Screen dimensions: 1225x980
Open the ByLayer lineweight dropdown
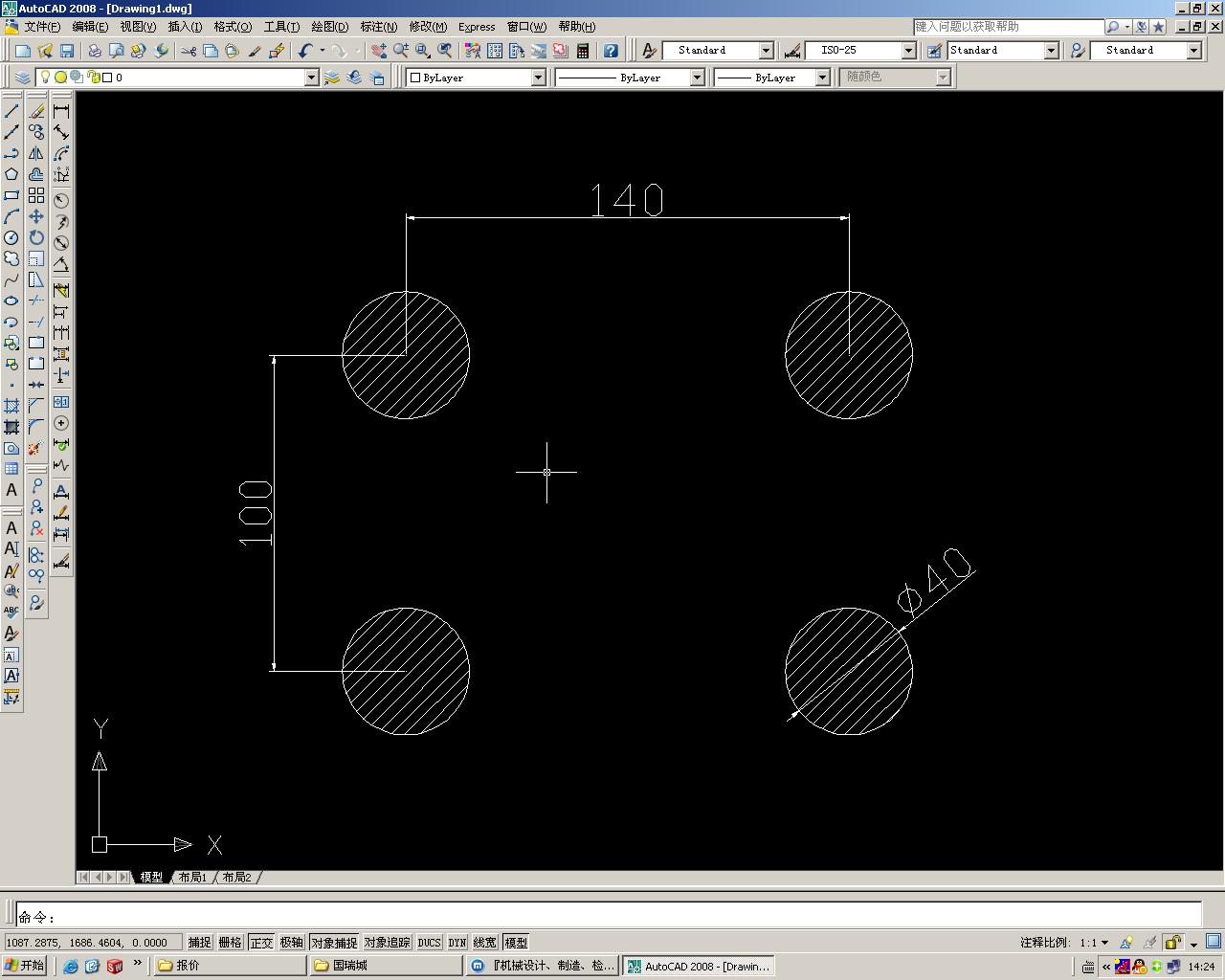(x=821, y=78)
